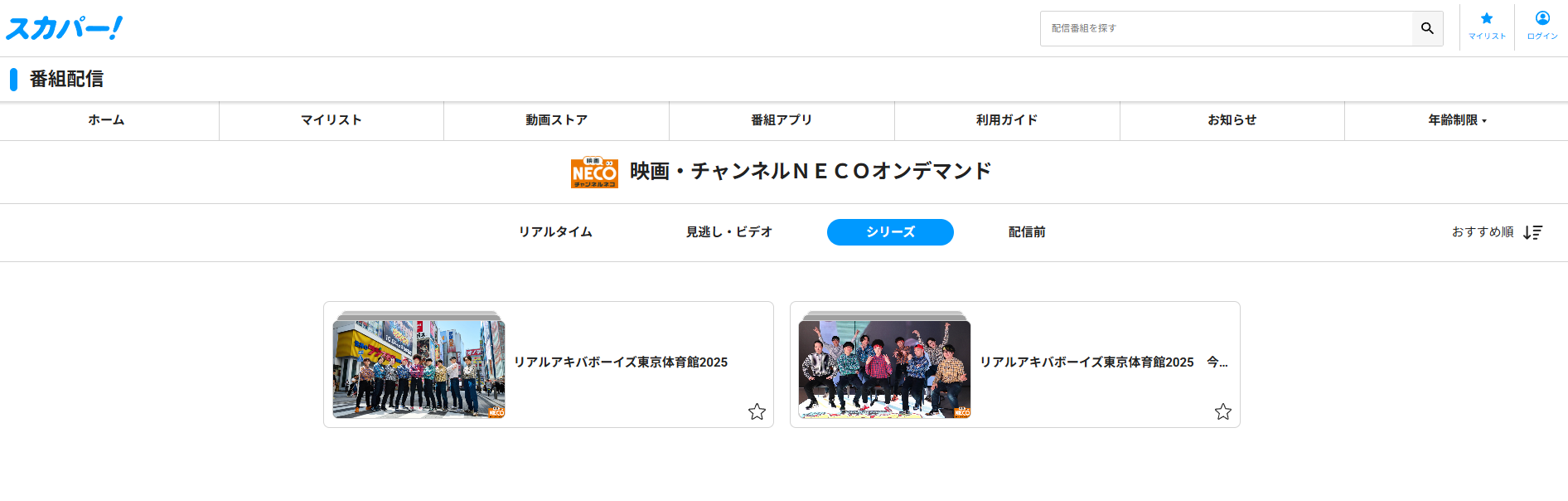Focus the 配信番組を探す search field
The image size is (1568, 501).
tap(1226, 28)
